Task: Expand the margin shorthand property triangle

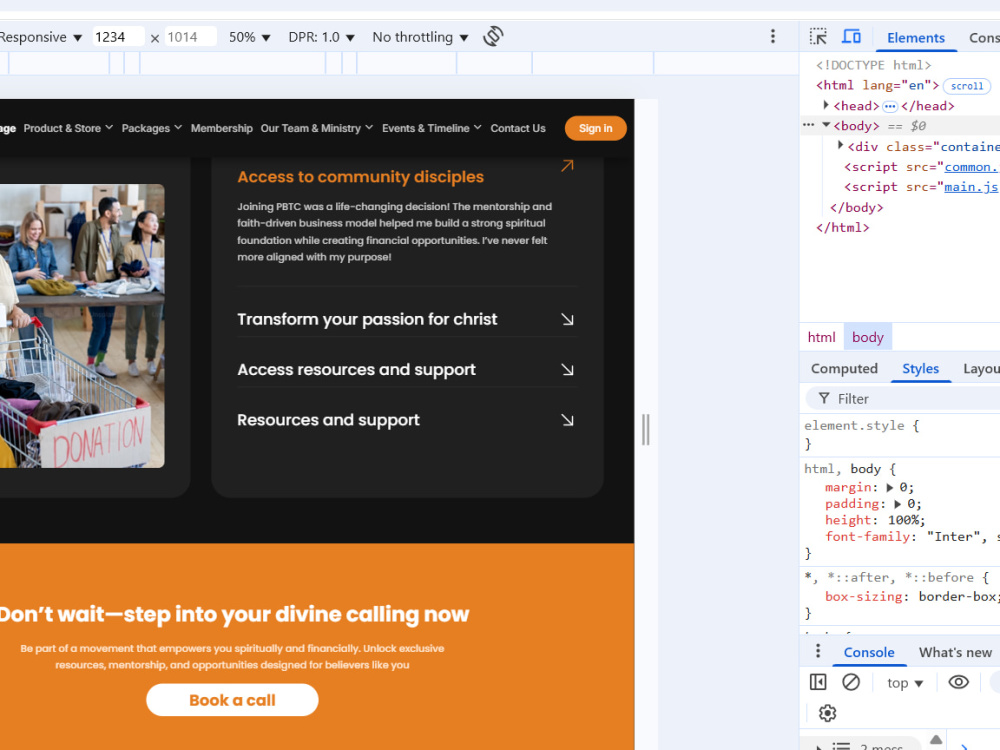Action: pos(890,488)
